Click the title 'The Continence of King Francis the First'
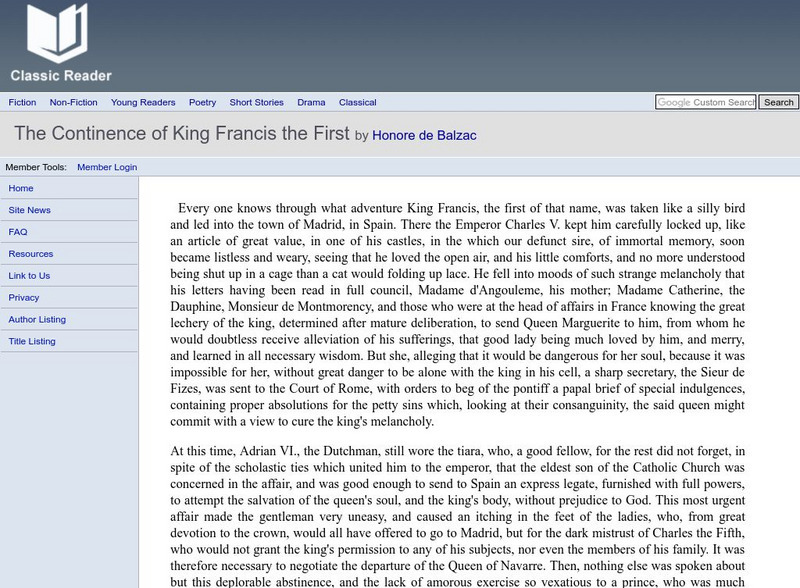 (182, 133)
